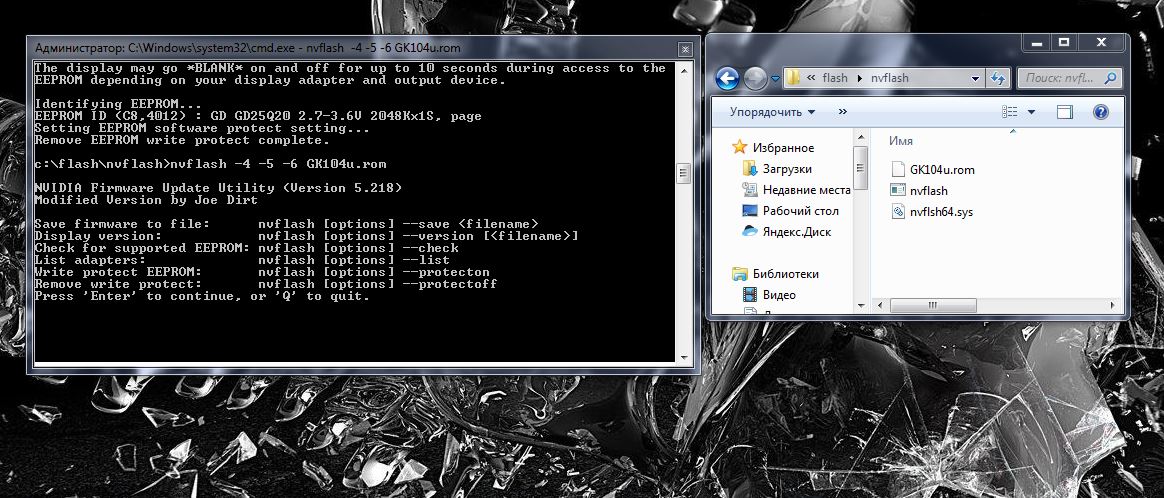Close the cmd.exe window
Viewport: 1164px width, 498px height.
coord(685,49)
